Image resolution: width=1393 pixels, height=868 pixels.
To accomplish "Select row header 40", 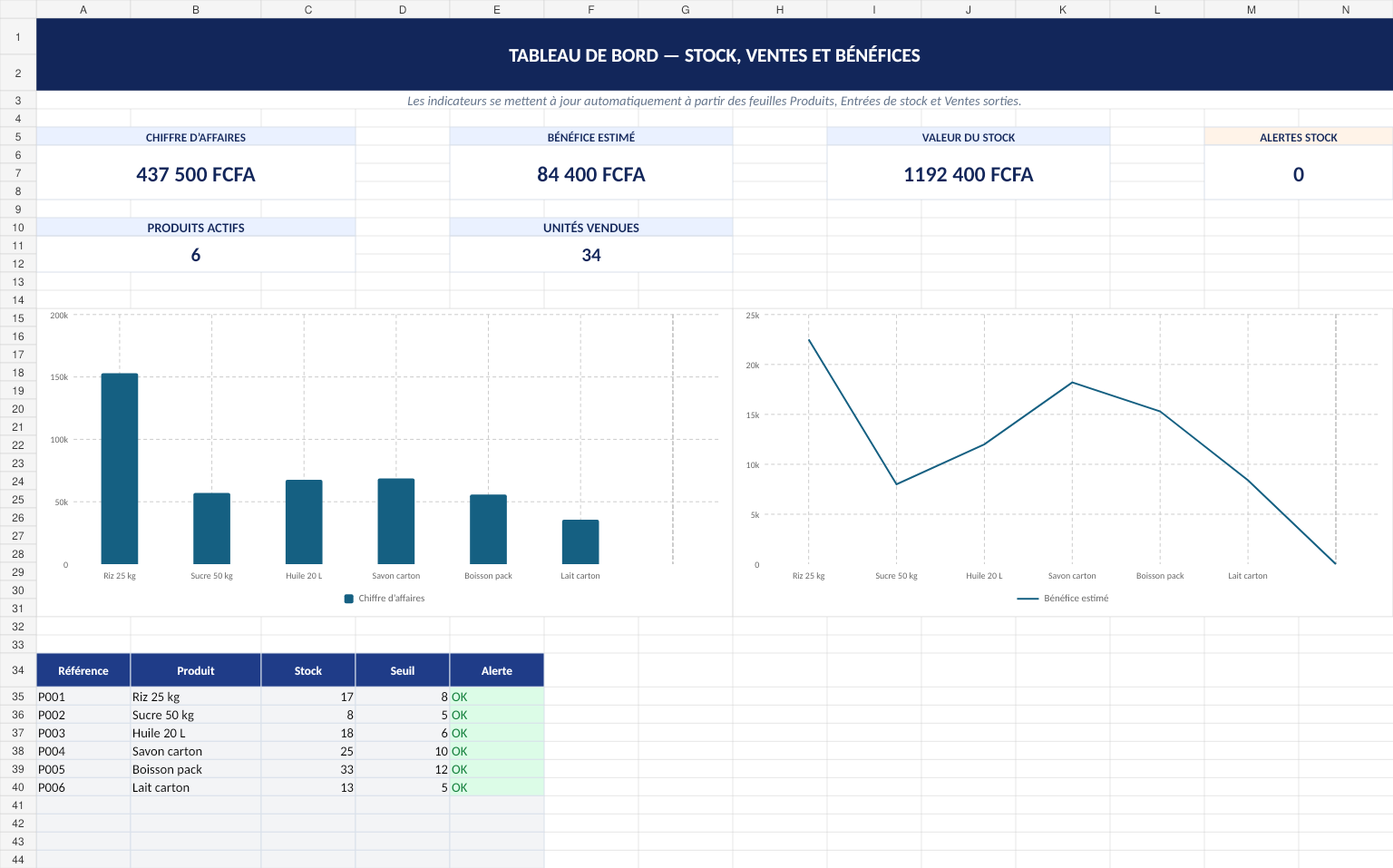I will [18, 787].
